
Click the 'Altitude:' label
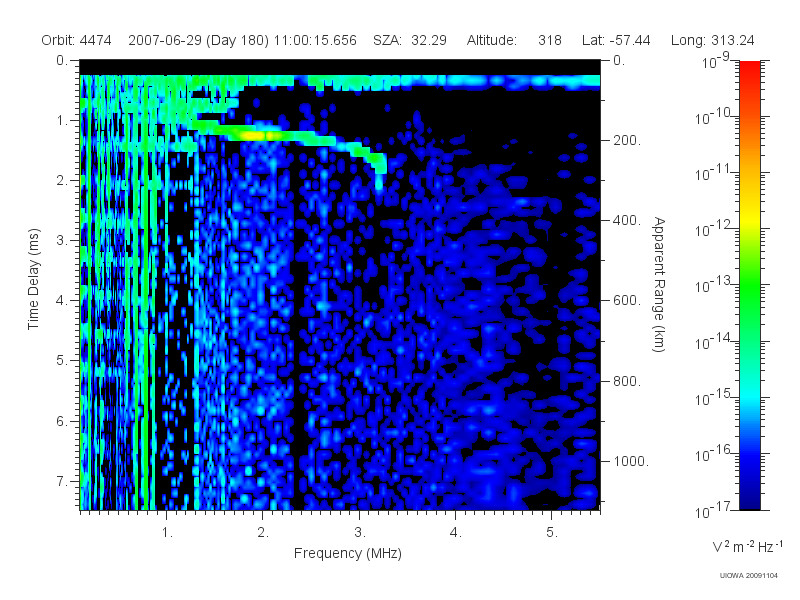coord(492,40)
